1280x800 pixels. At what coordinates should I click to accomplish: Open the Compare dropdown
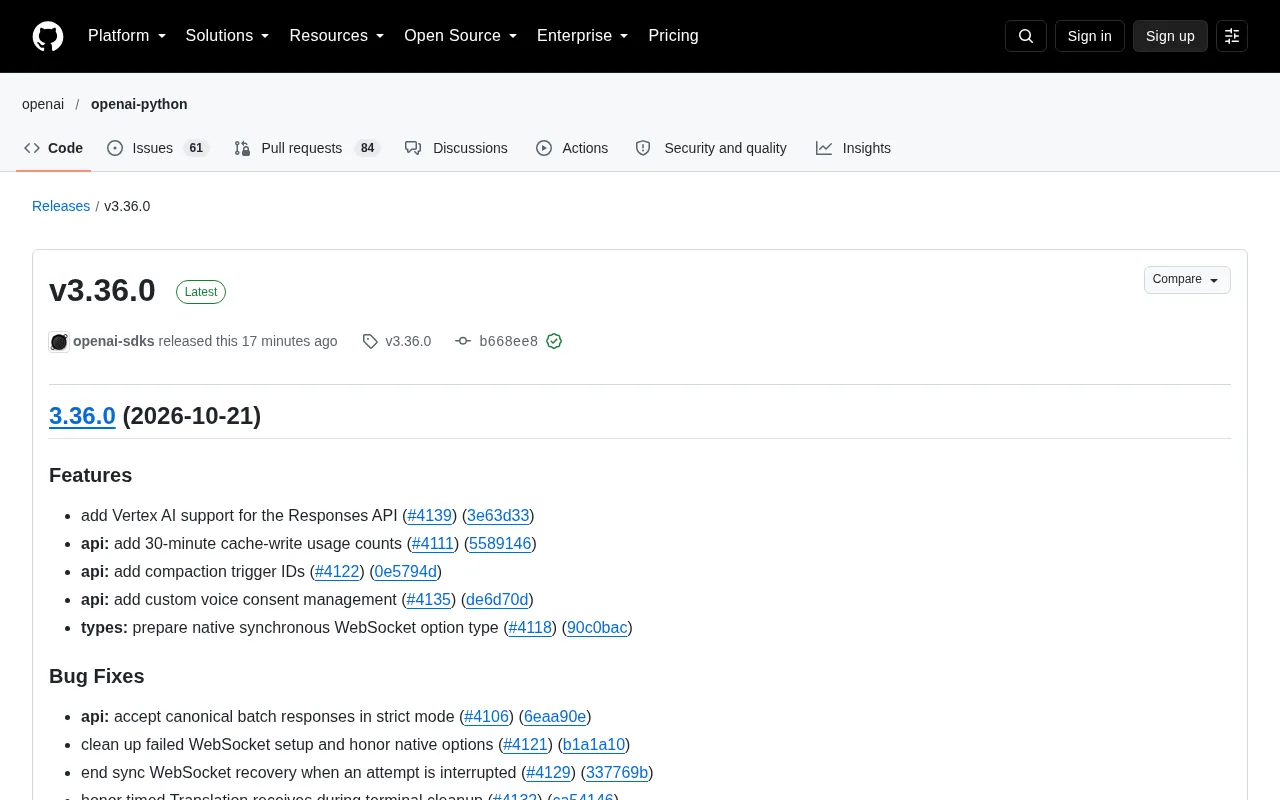(1187, 280)
